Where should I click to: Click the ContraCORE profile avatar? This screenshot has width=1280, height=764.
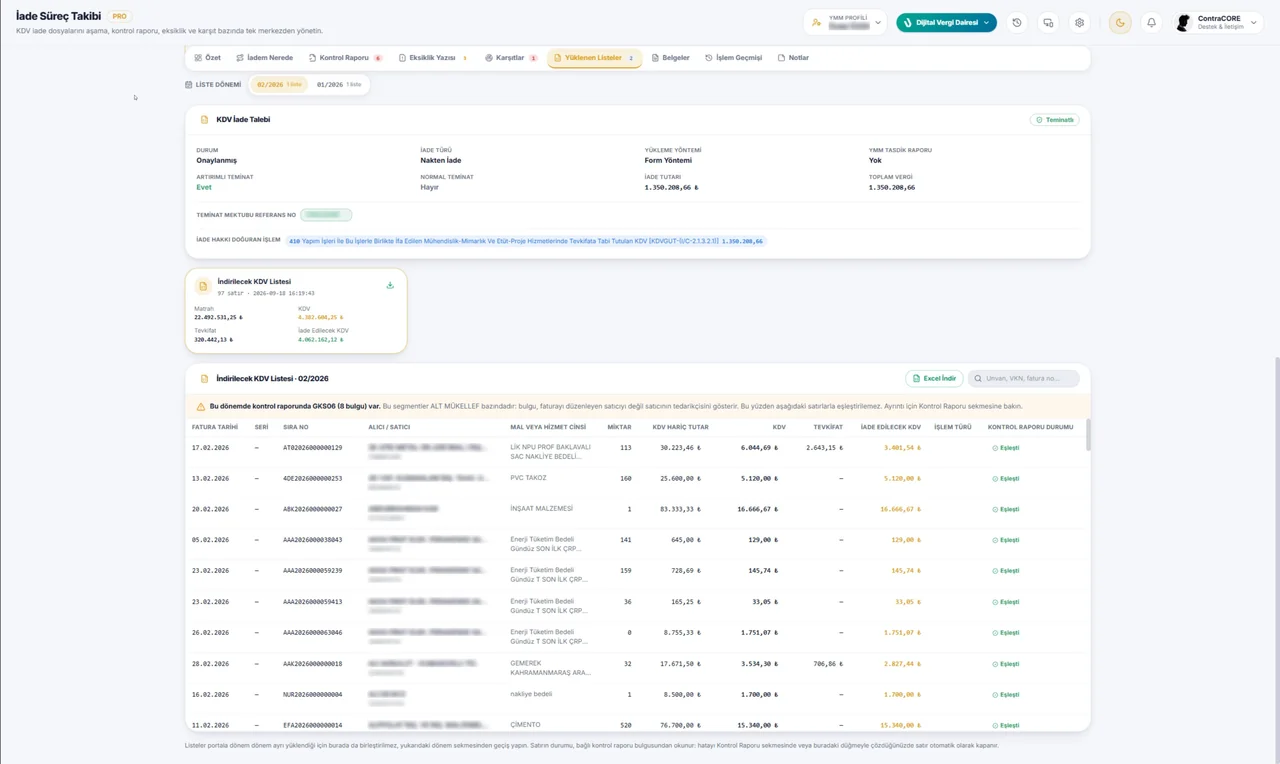pos(1184,22)
